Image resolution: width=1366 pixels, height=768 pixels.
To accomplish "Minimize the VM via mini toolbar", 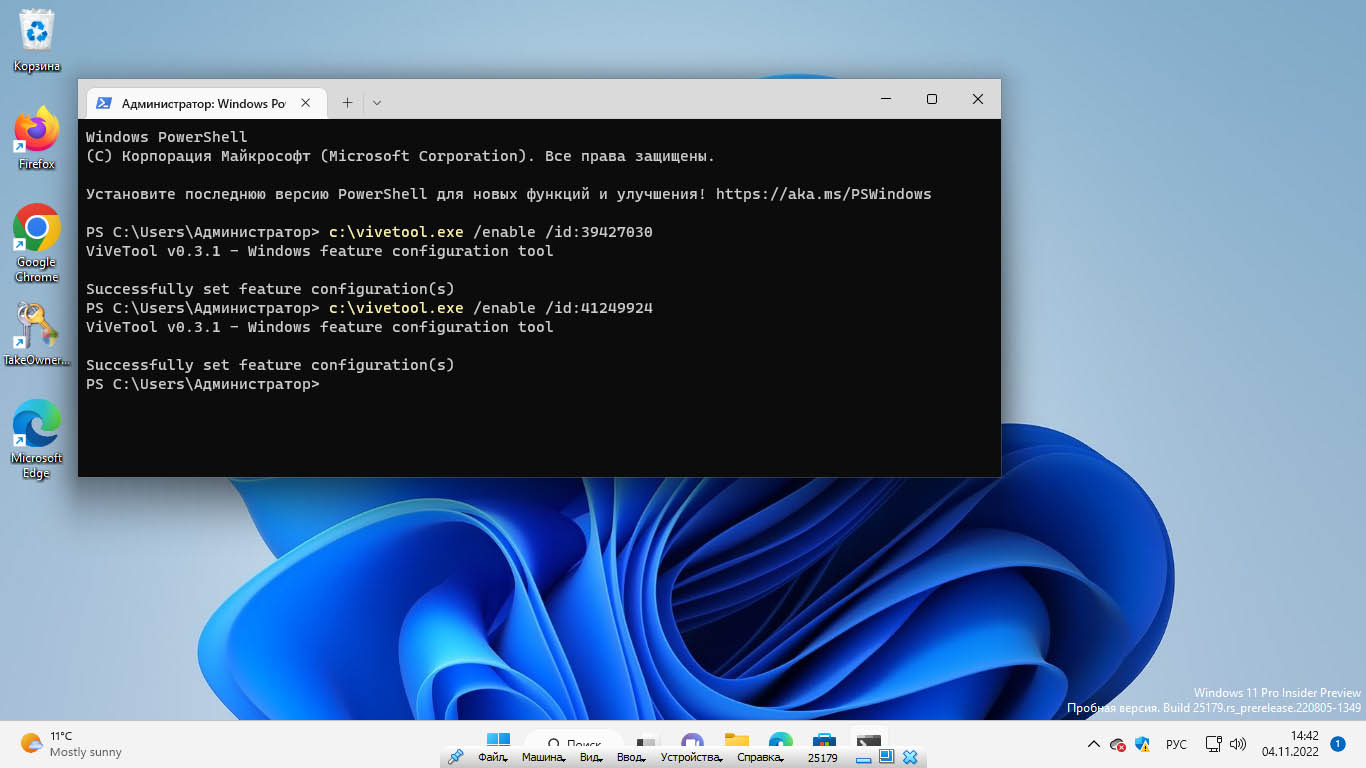I will (864, 758).
